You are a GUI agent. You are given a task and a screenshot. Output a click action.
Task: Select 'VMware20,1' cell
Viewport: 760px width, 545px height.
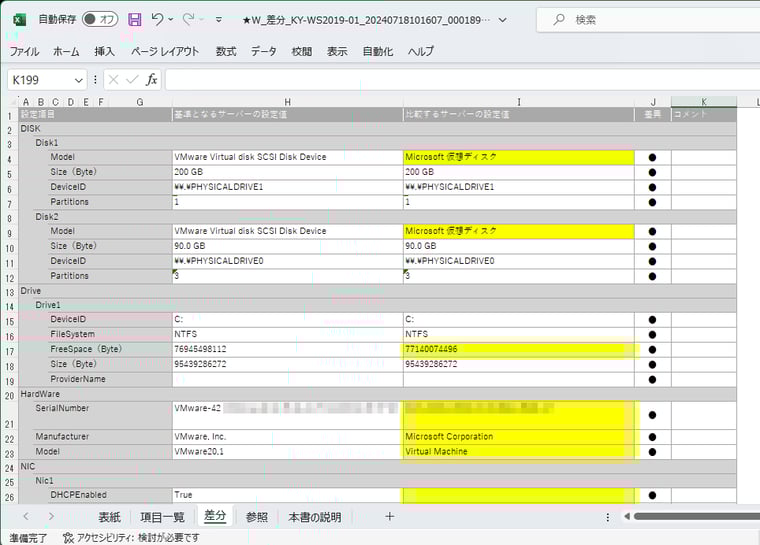287,452
